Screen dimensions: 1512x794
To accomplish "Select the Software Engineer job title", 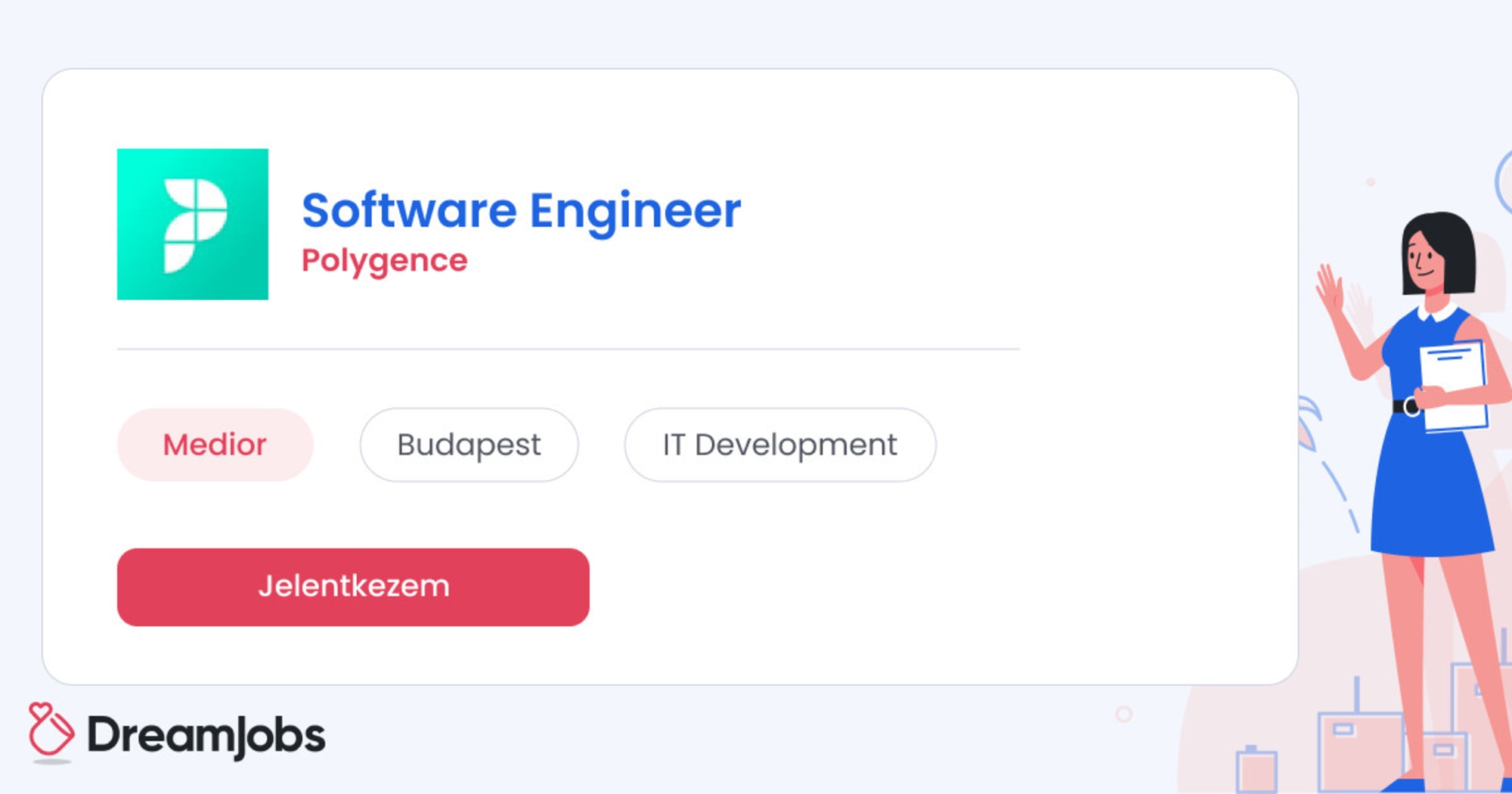I will pos(522,211).
